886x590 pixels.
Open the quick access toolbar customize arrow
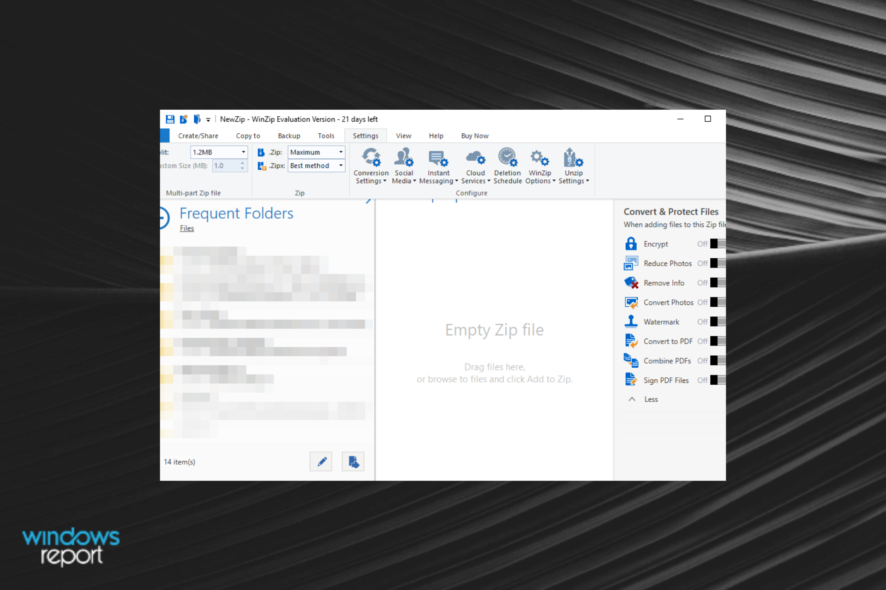[208, 120]
